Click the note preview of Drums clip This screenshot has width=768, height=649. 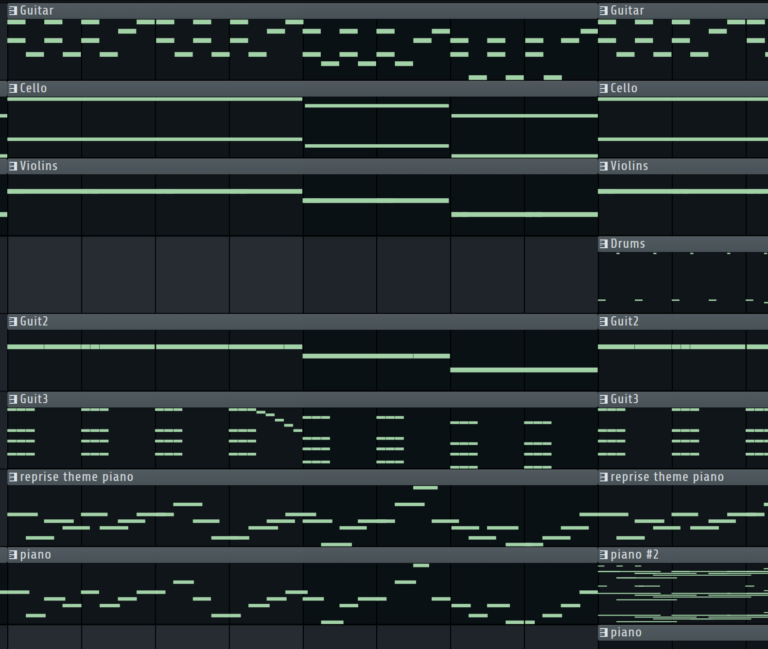pos(682,280)
